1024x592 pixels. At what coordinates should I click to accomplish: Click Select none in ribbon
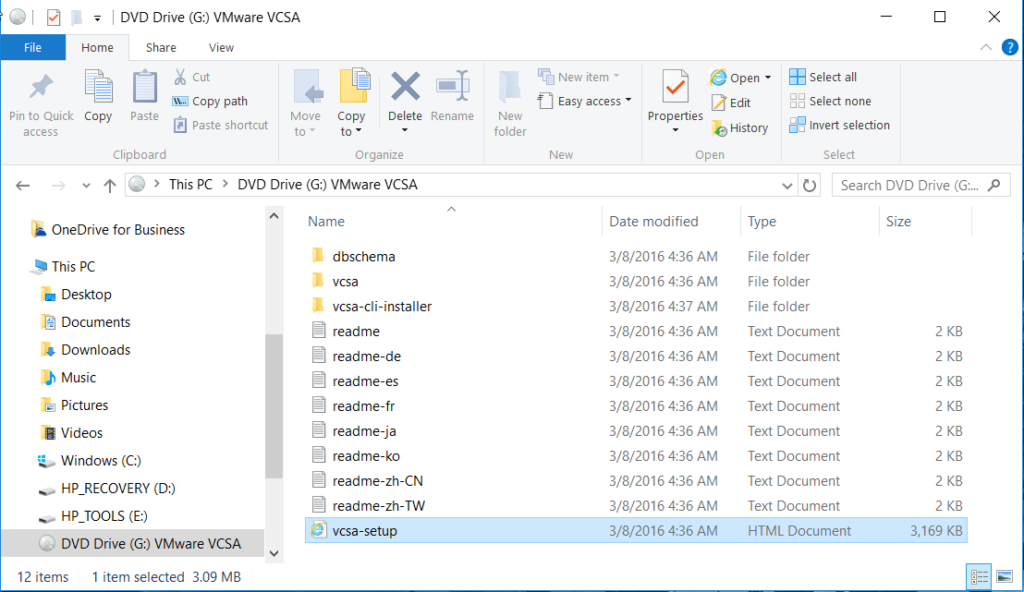click(x=830, y=101)
